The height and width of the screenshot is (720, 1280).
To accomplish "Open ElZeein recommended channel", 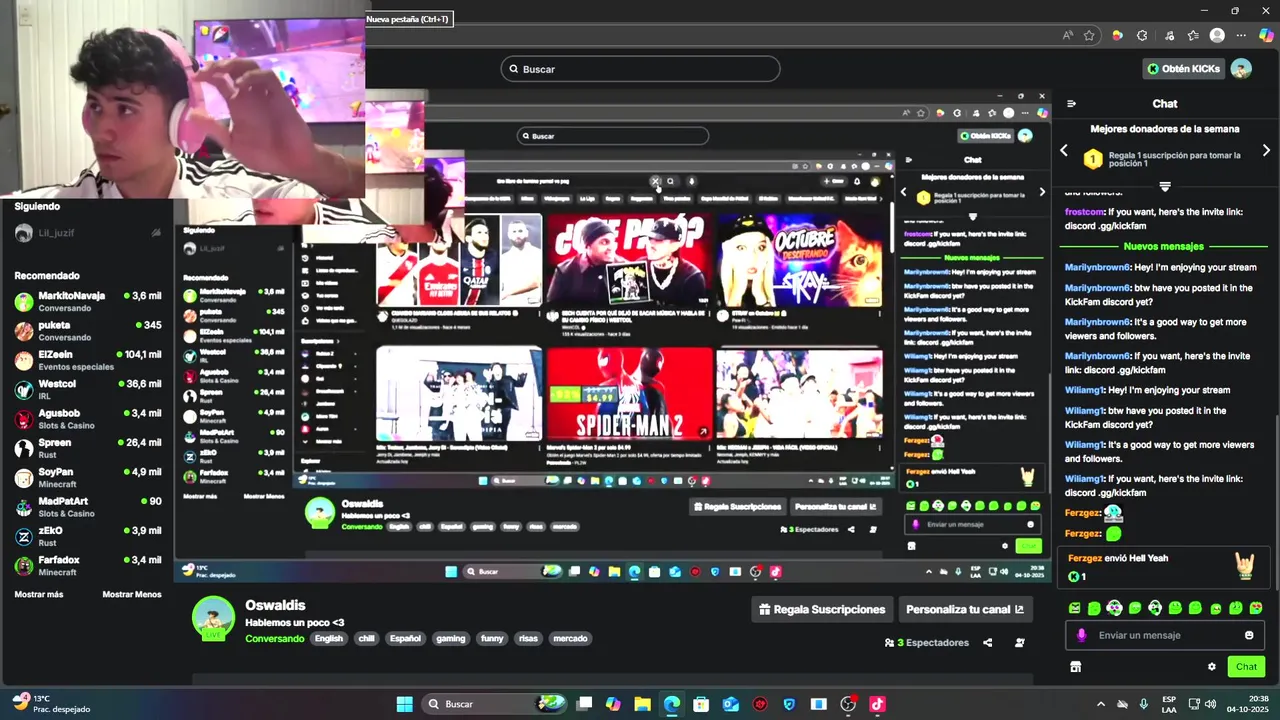I will [x=88, y=360].
